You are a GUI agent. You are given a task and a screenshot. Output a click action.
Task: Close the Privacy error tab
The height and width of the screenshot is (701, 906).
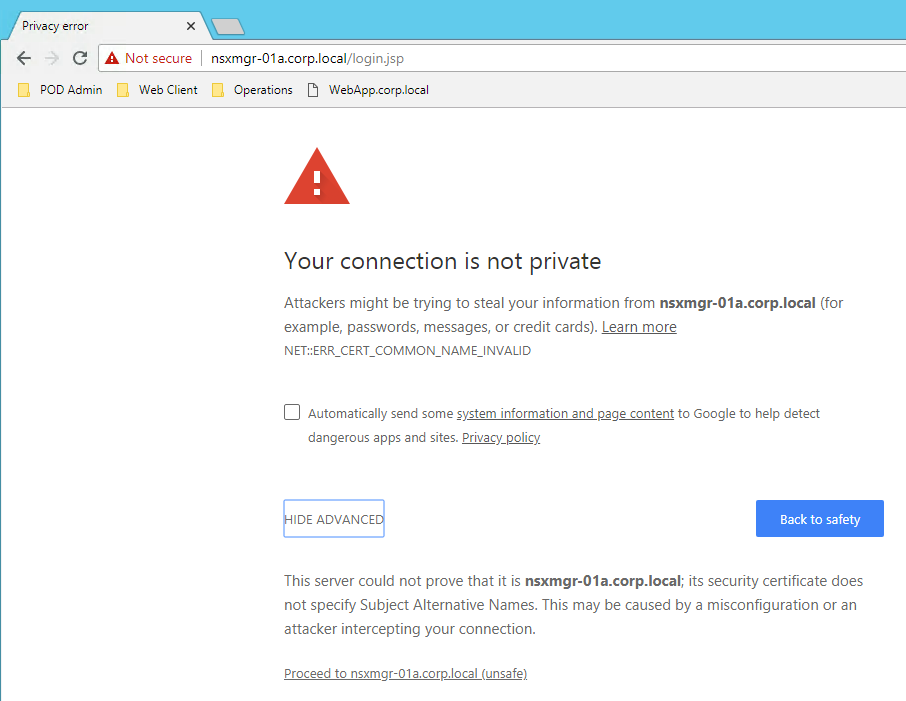coord(191,26)
